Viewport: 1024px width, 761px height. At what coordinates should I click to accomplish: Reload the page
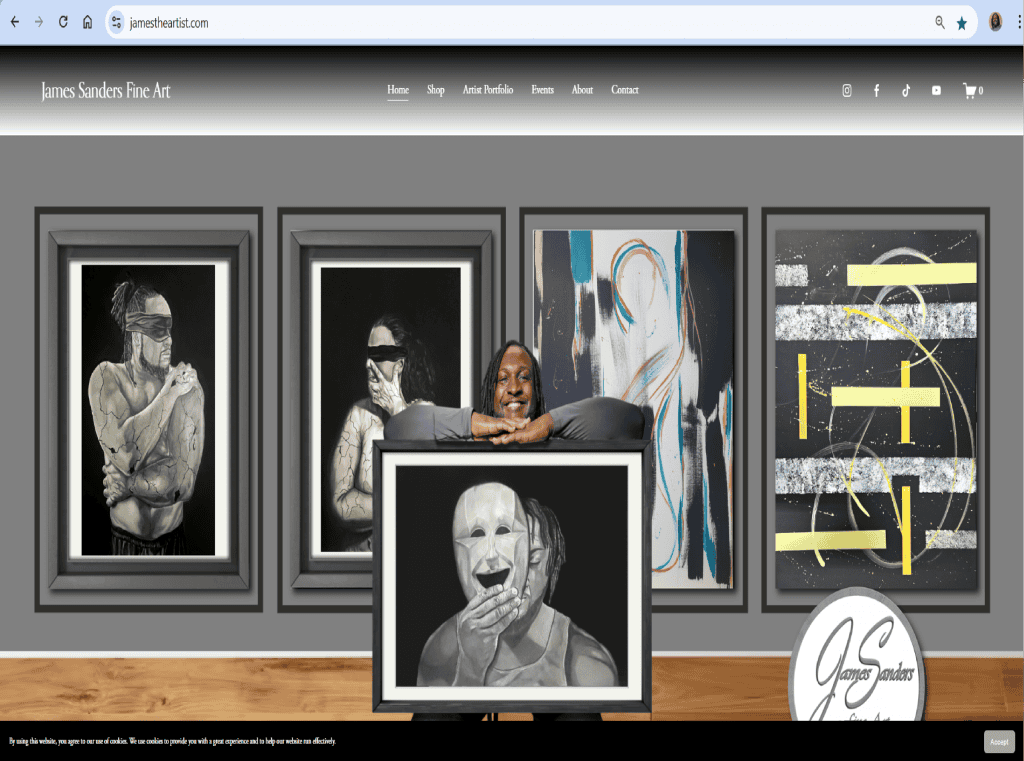[63, 22]
